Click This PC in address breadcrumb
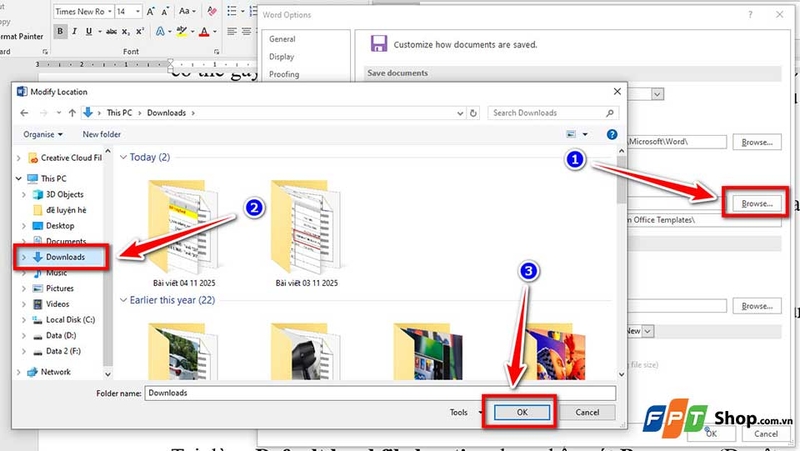This screenshot has height=451, width=800. coord(119,113)
